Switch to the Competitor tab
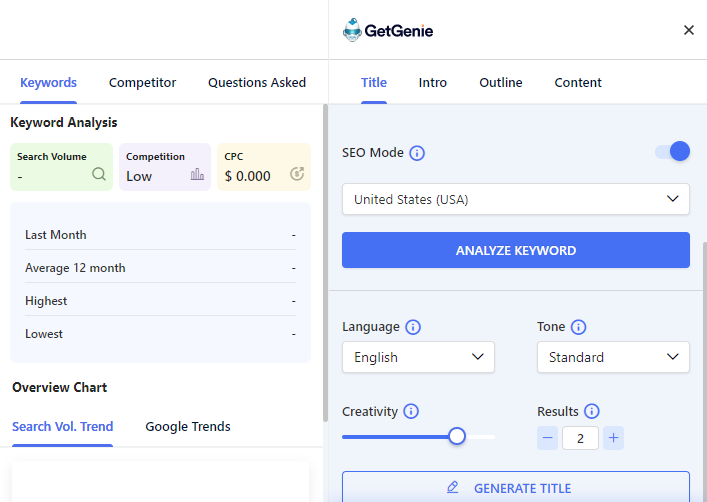 coord(142,83)
